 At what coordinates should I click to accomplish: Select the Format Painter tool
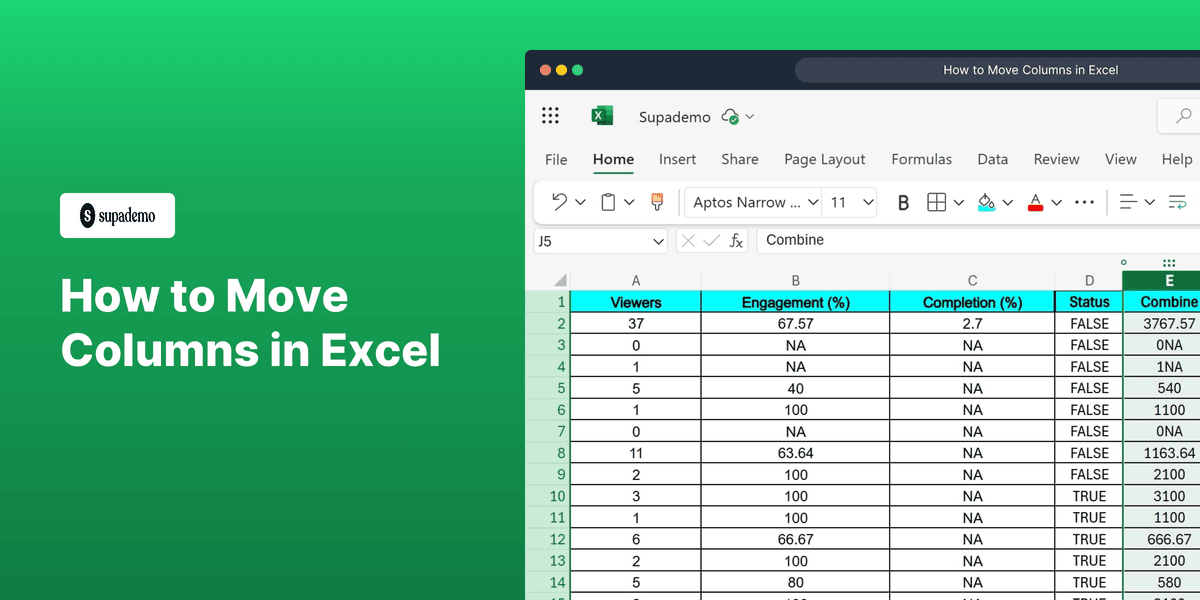[x=657, y=202]
